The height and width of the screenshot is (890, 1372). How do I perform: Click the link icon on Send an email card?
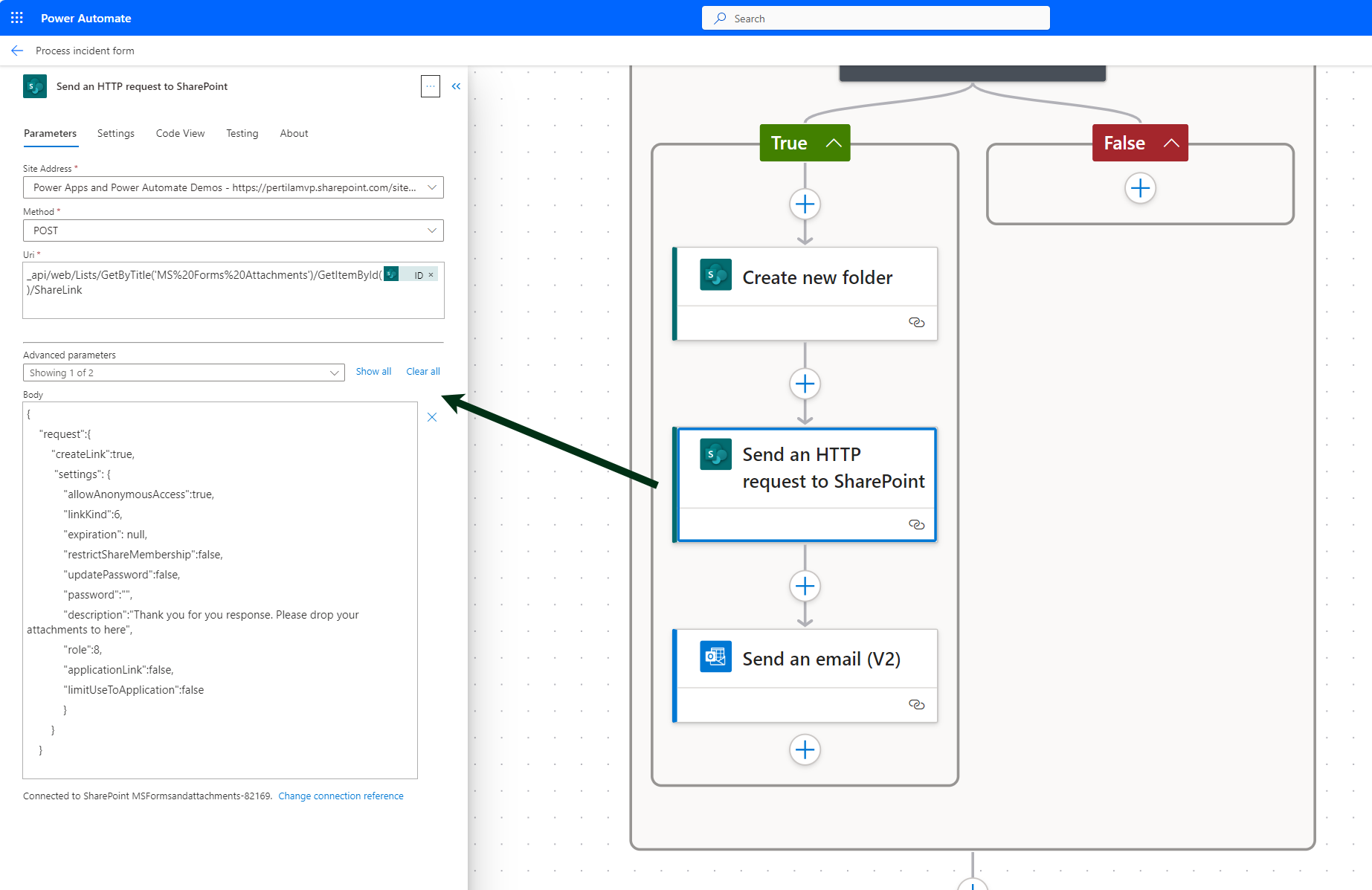tap(916, 704)
